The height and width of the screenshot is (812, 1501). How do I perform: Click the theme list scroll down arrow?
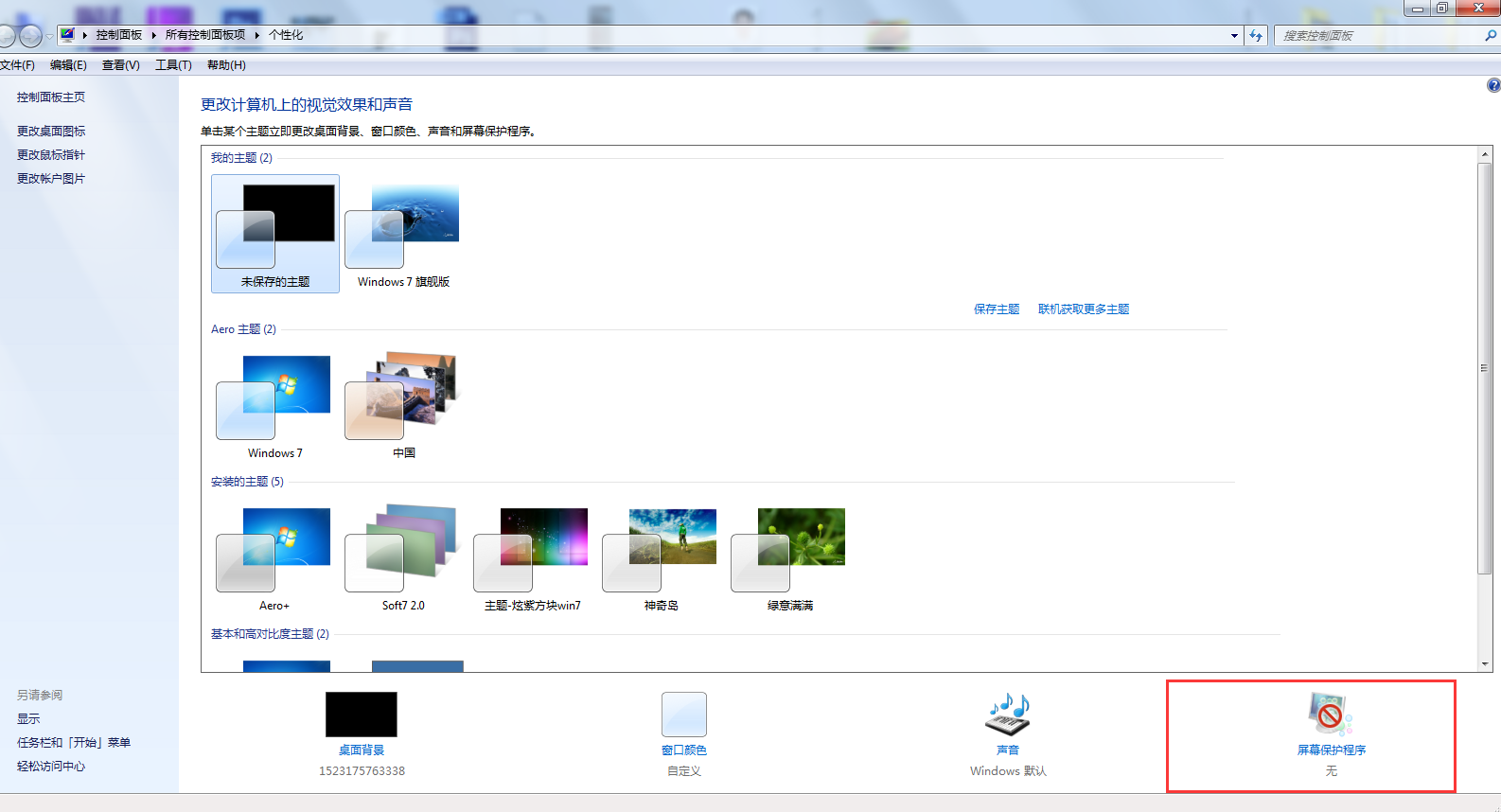pyautogui.click(x=1484, y=664)
